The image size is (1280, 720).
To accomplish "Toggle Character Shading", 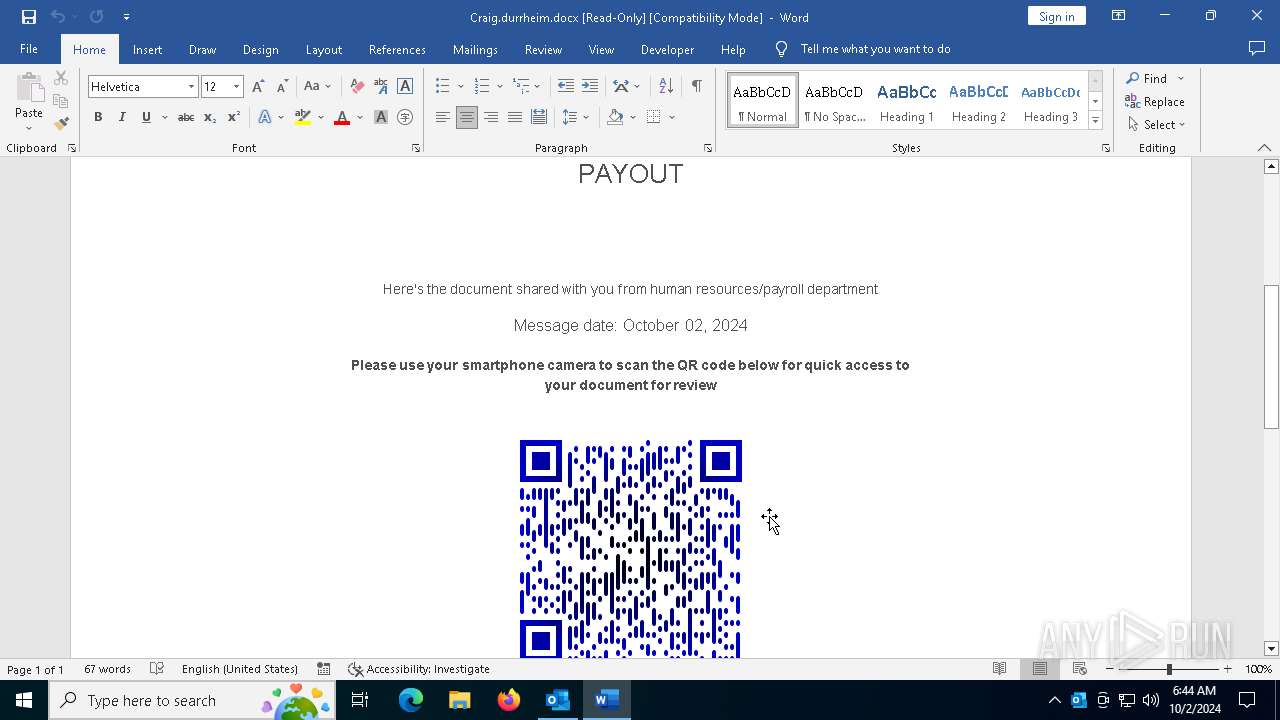I will [381, 117].
